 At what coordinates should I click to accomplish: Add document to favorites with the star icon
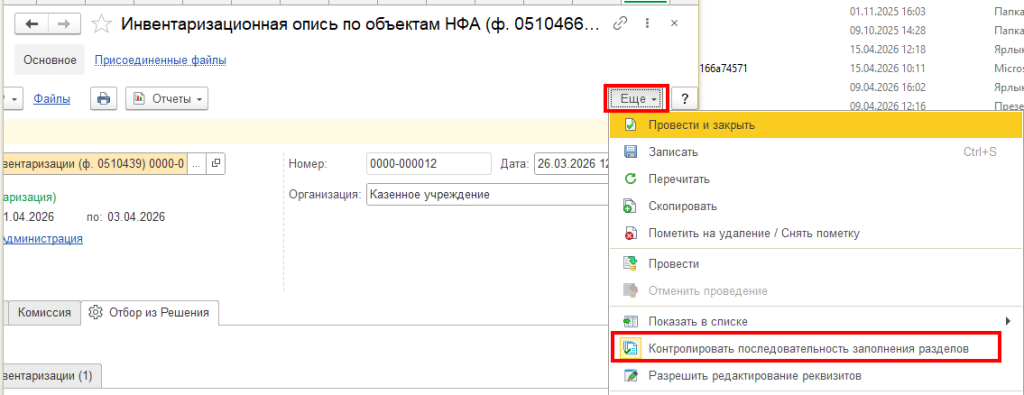pos(100,24)
